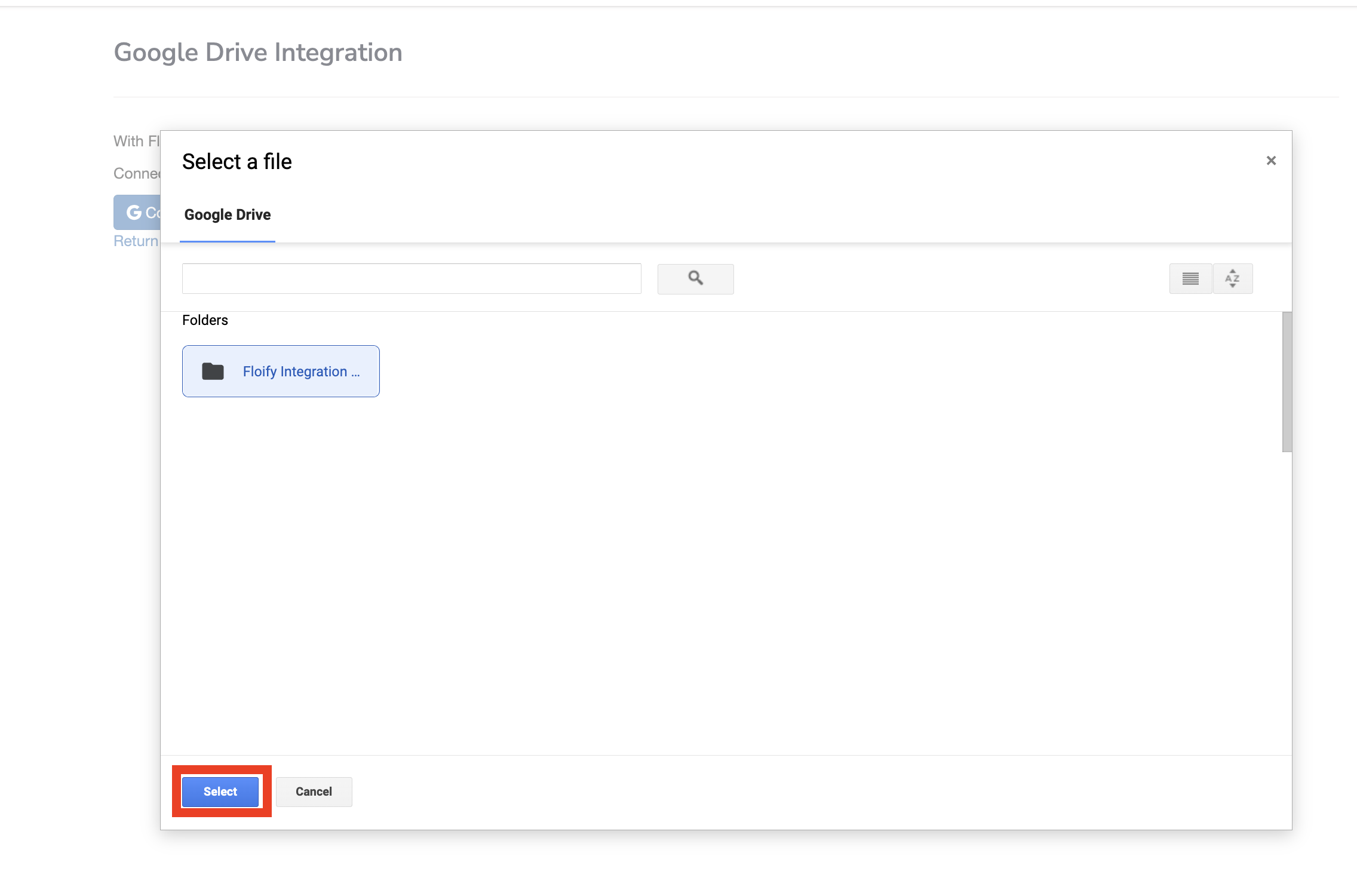Close the Select a file dialog
This screenshot has width=1357, height=896.
click(1271, 161)
